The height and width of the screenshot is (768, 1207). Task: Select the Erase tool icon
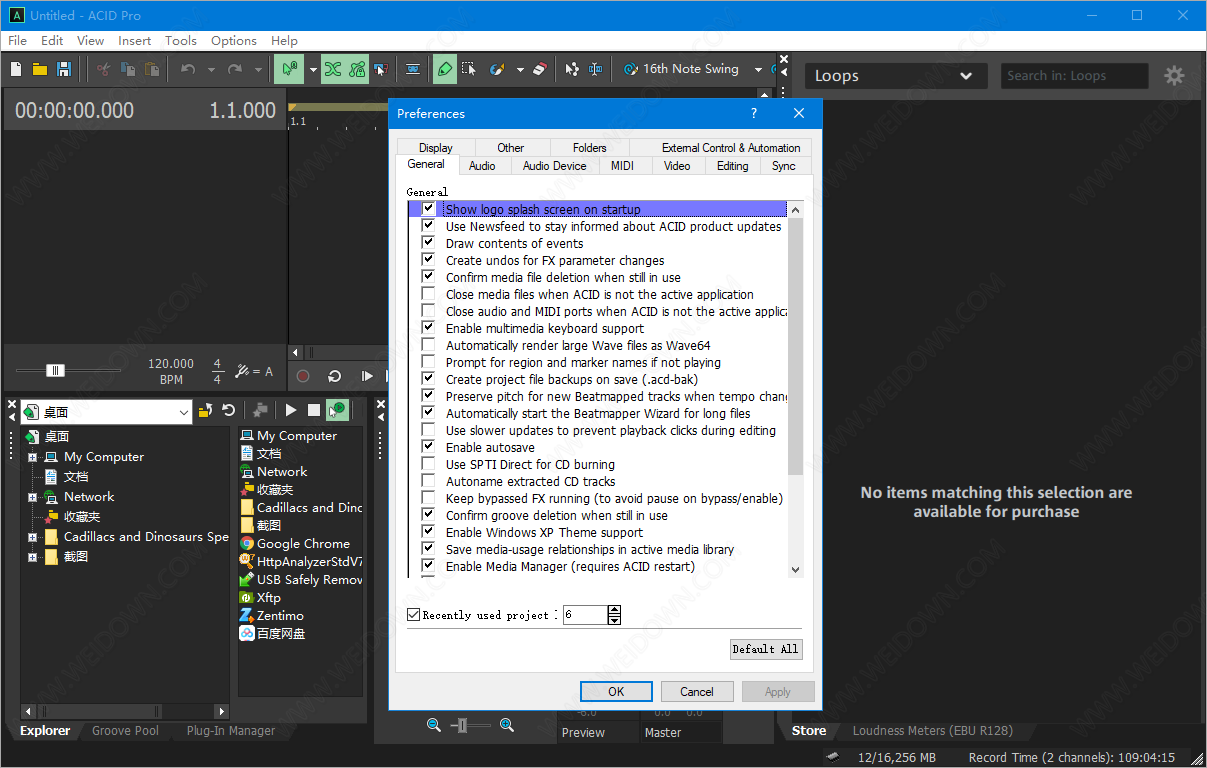pyautogui.click(x=540, y=69)
